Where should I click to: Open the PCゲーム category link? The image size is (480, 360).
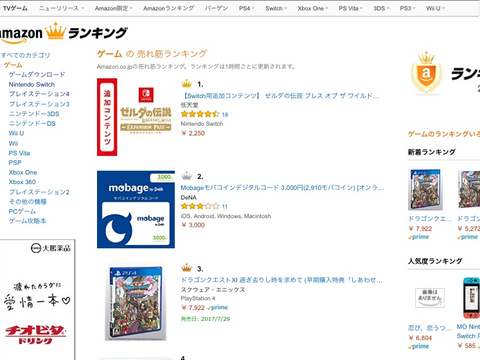pyautogui.click(x=22, y=211)
